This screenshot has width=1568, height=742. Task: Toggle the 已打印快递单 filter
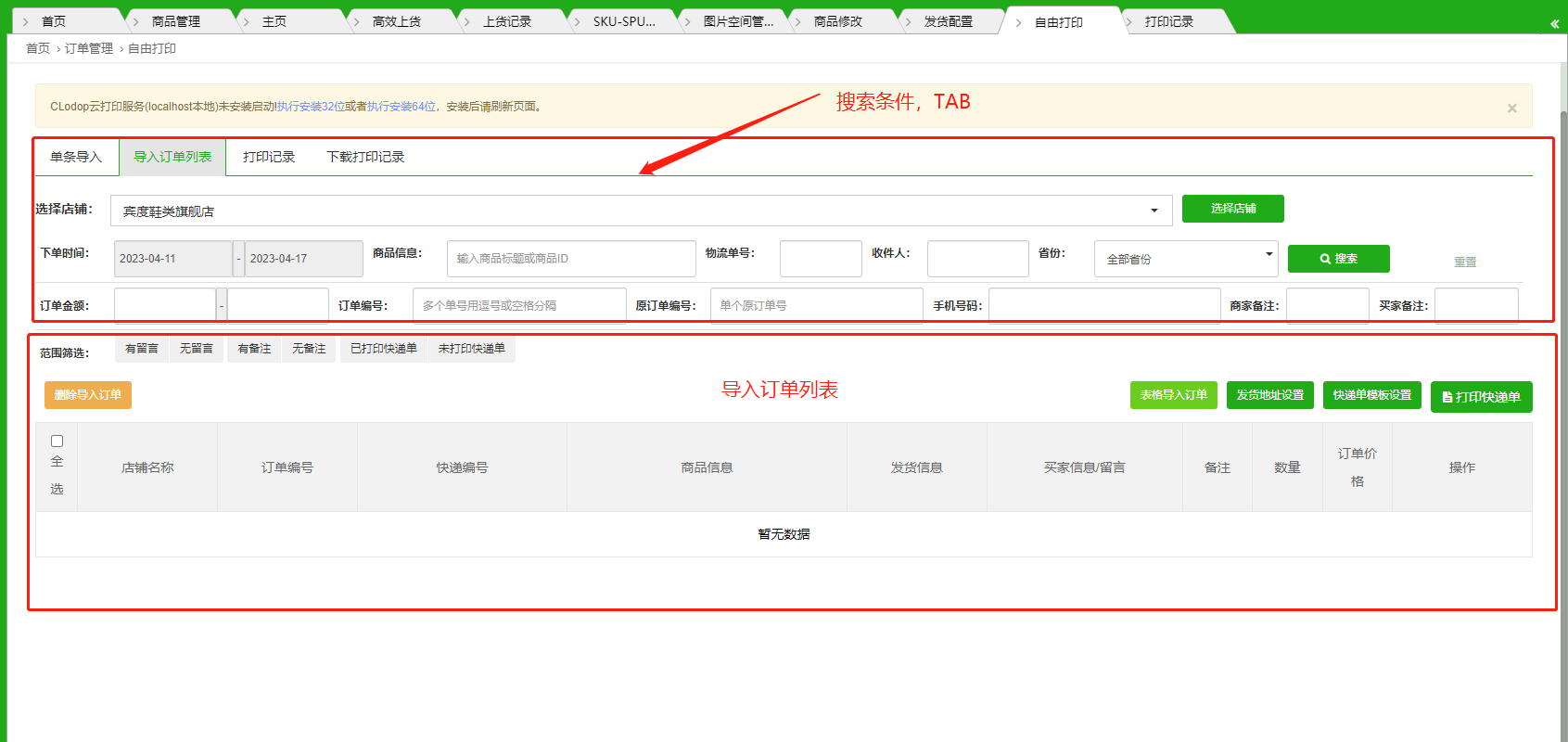pyautogui.click(x=383, y=349)
